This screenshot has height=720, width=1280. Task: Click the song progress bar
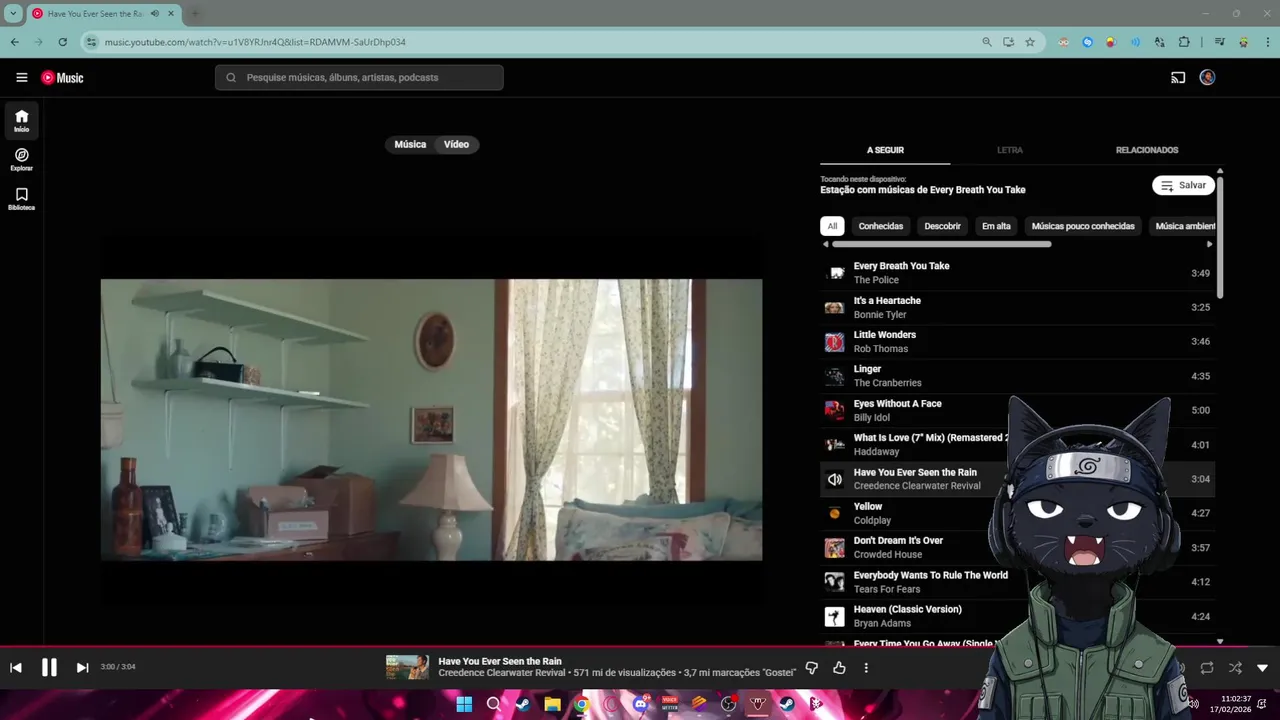click(x=640, y=647)
